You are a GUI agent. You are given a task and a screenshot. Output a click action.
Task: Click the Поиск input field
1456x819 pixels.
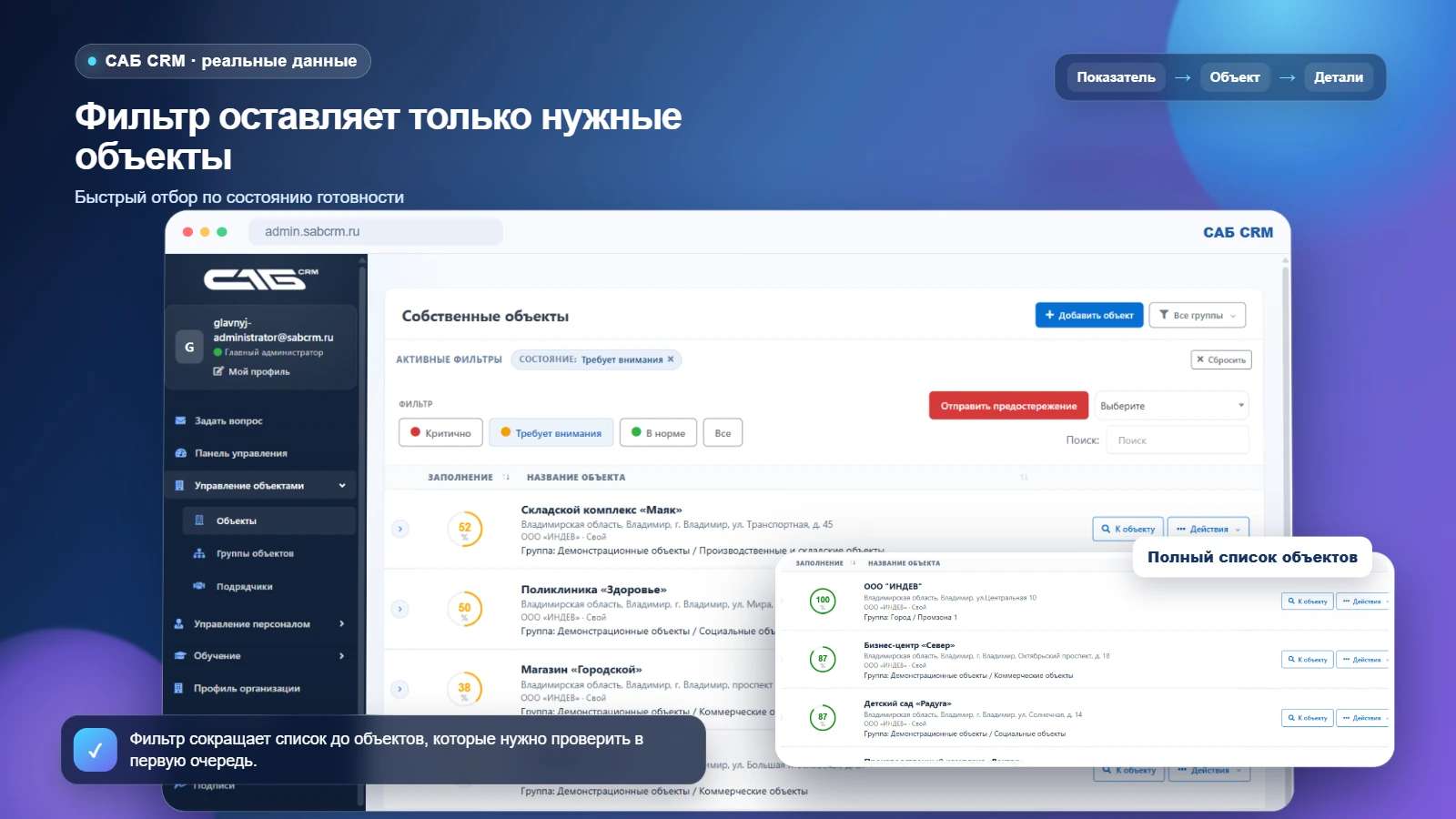click(x=1178, y=440)
